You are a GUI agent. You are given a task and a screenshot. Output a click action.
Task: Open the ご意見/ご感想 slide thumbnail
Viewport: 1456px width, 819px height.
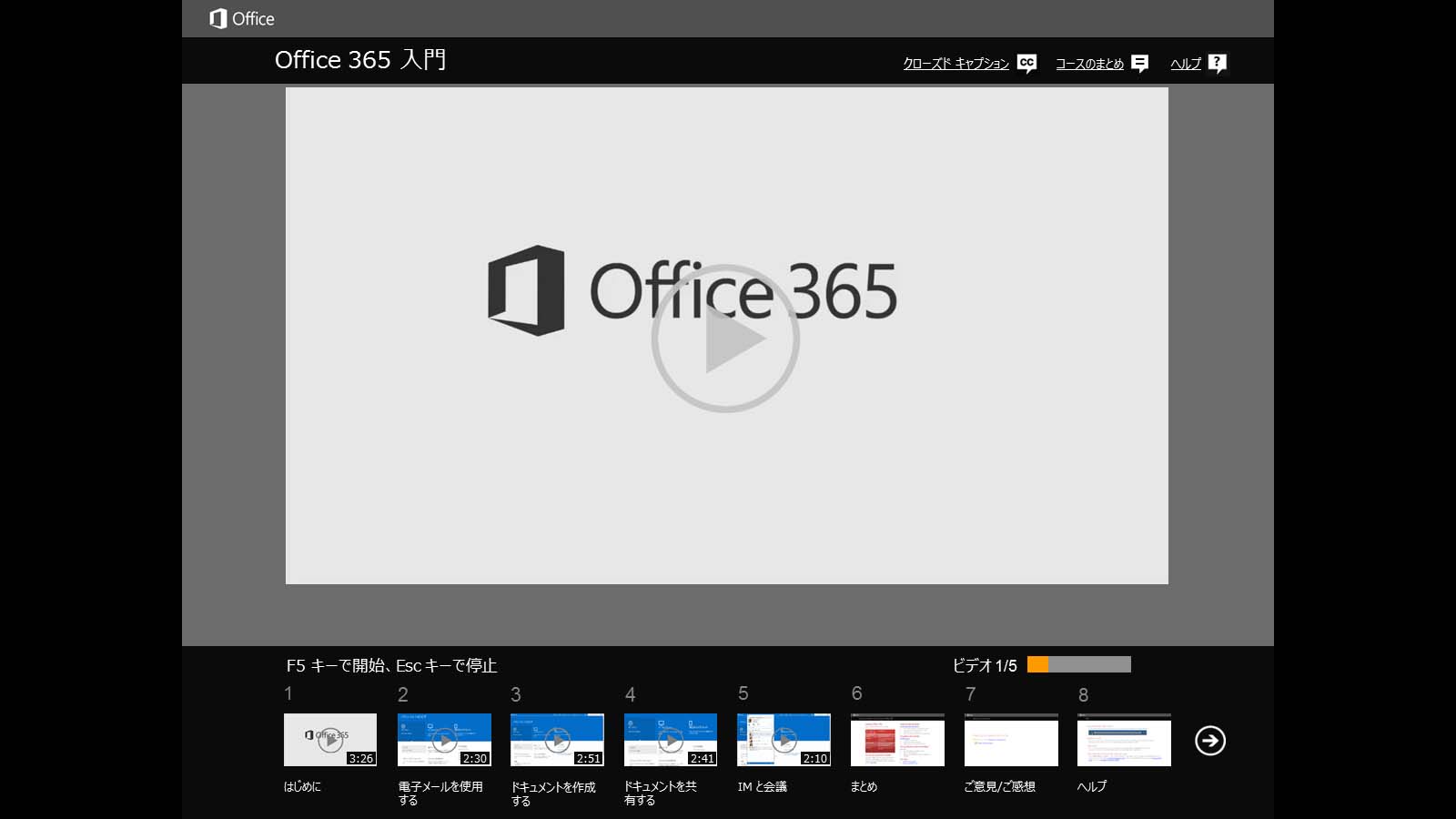[x=1011, y=740]
